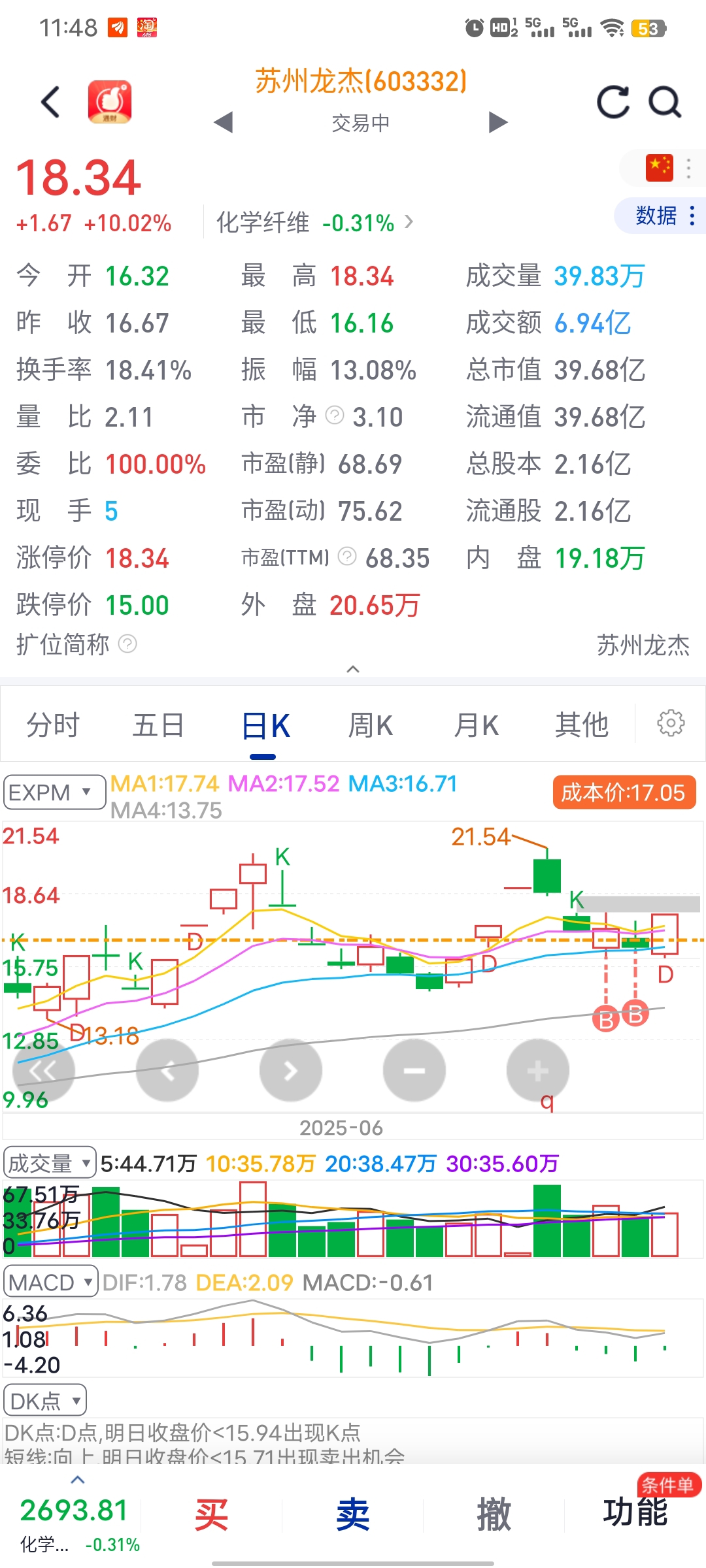Open the 功能 functions menu

pos(635,1513)
